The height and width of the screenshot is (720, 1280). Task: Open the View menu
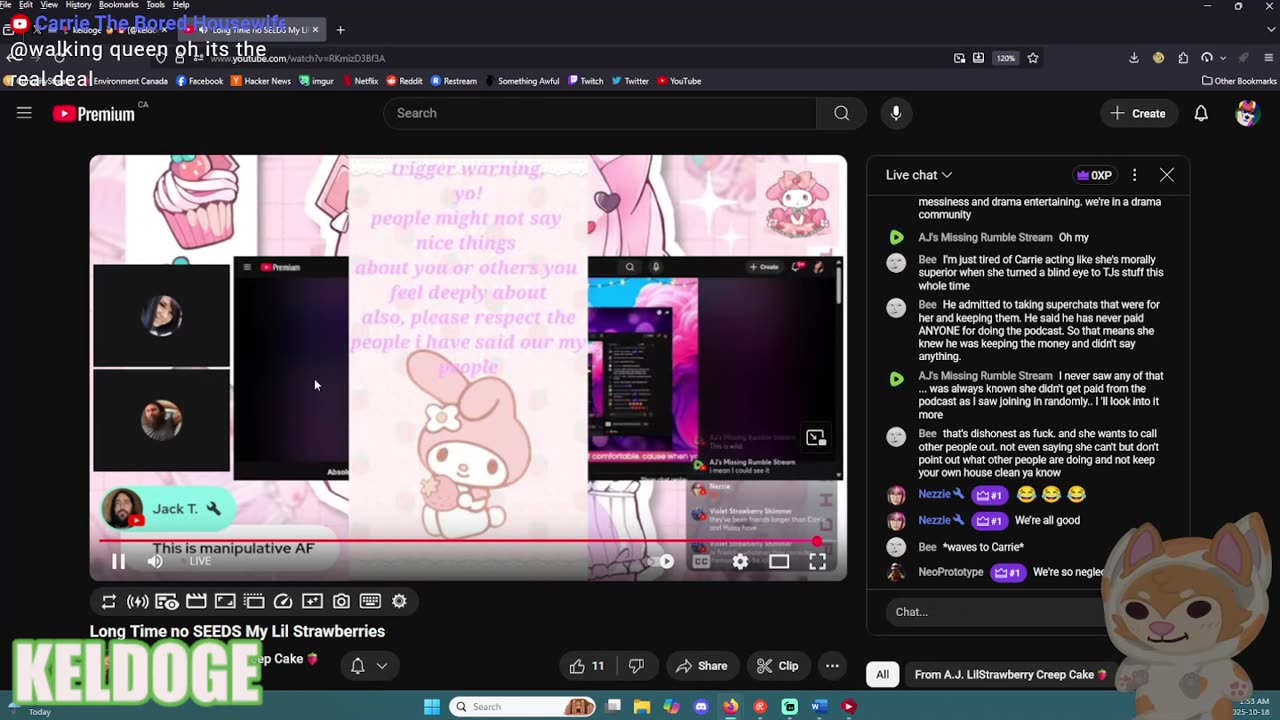49,5
